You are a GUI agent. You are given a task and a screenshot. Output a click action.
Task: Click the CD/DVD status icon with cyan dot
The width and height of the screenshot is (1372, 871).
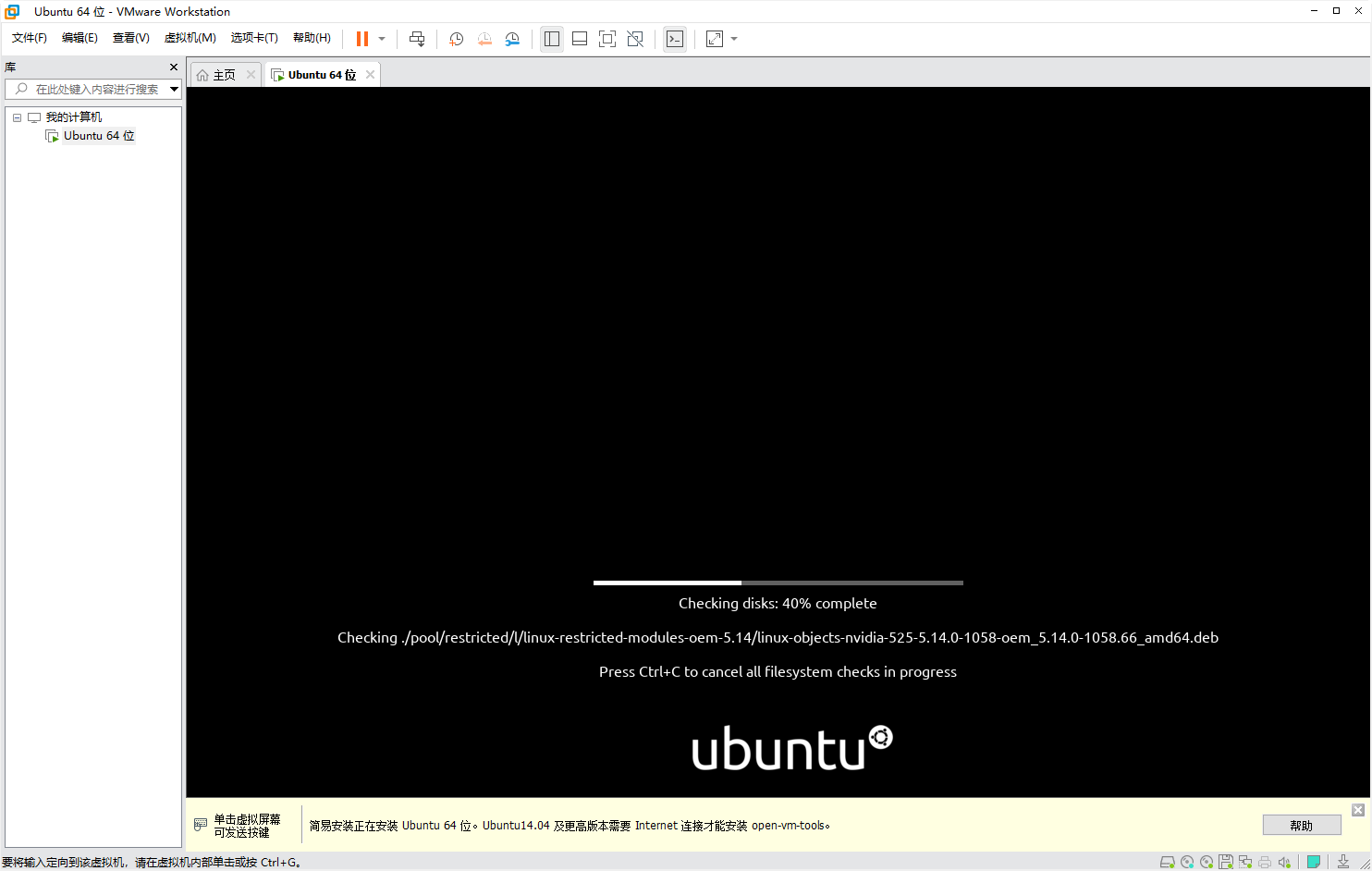[x=1187, y=863]
